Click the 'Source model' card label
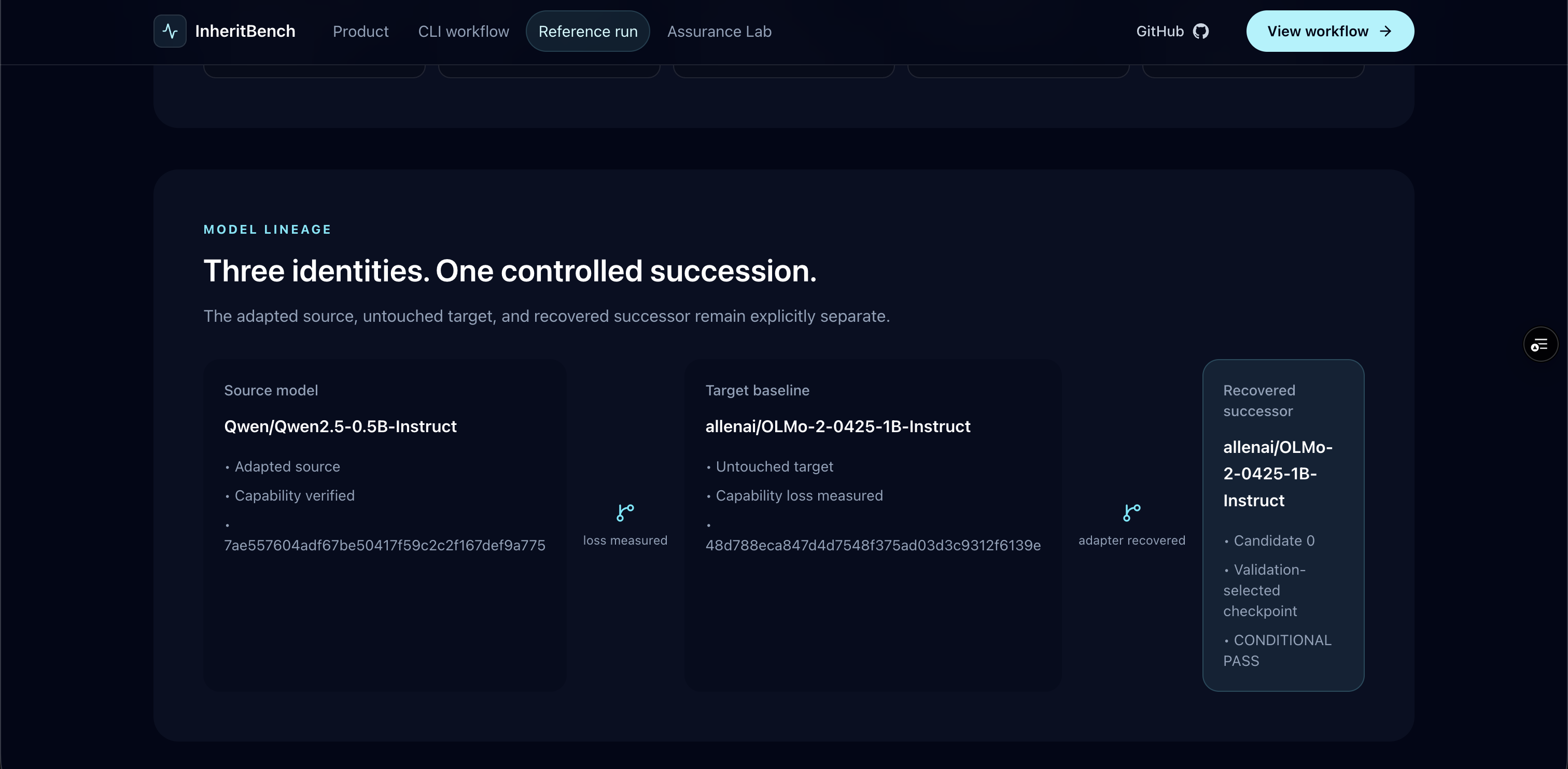 point(271,390)
